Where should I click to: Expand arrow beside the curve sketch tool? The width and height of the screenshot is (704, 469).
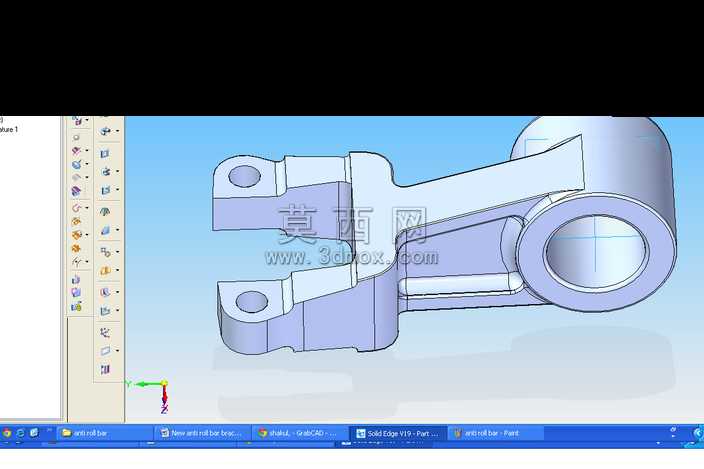(87, 262)
